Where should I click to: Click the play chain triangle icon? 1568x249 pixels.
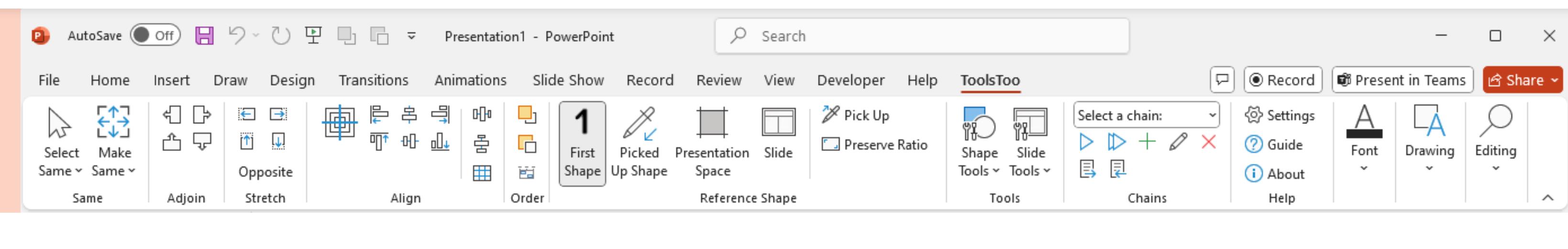1086,142
